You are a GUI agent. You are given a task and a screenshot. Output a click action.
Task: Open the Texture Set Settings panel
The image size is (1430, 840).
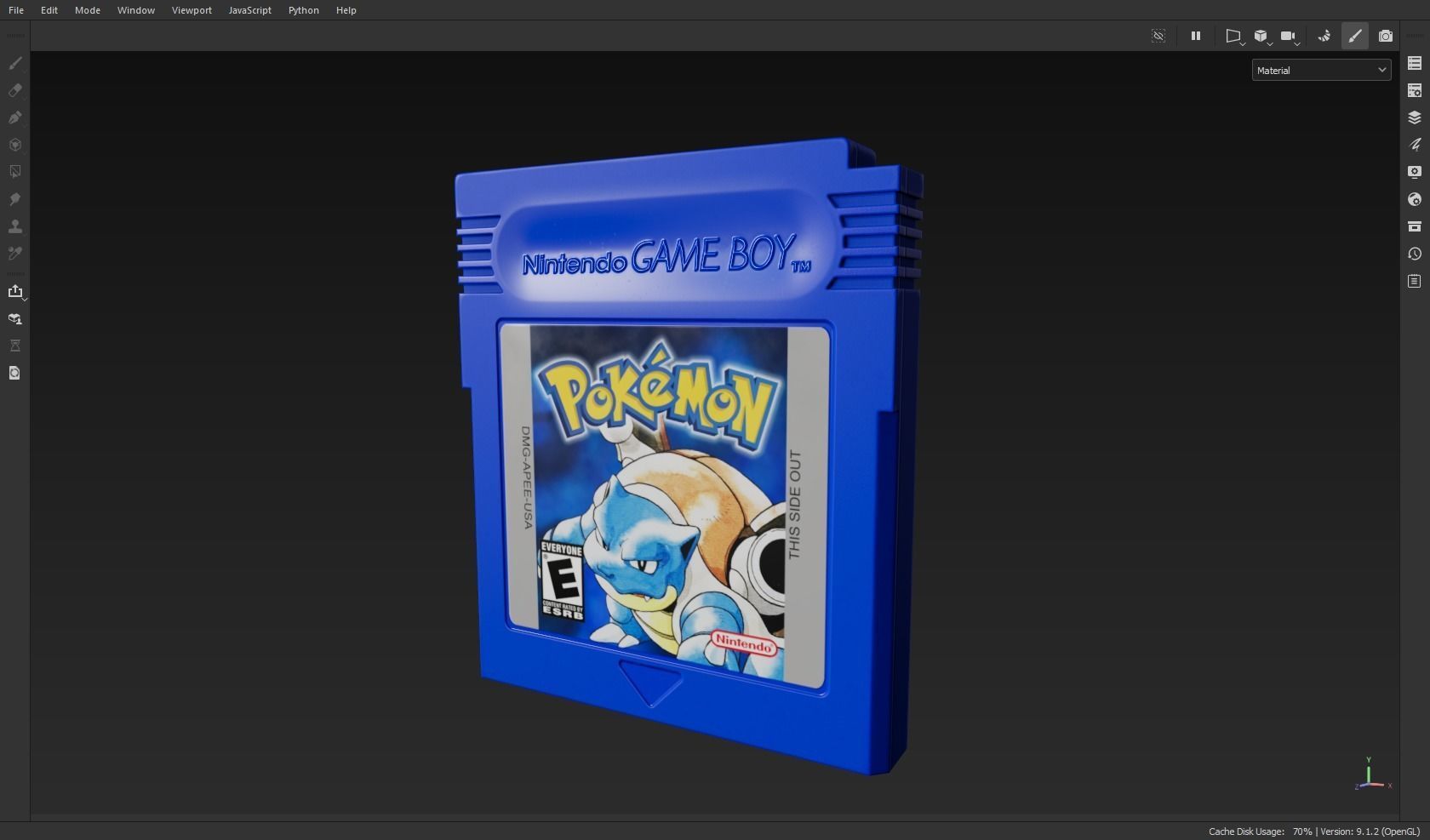pyautogui.click(x=1415, y=90)
